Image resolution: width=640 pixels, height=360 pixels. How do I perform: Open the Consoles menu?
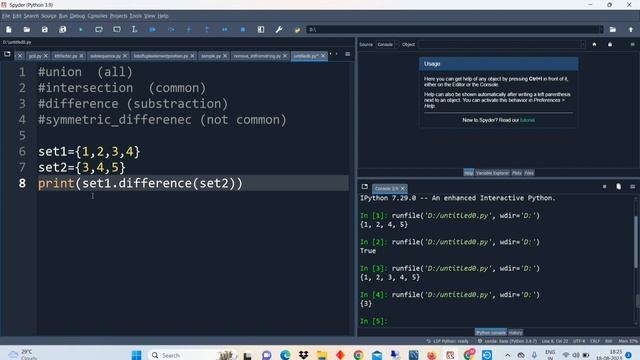97,16
